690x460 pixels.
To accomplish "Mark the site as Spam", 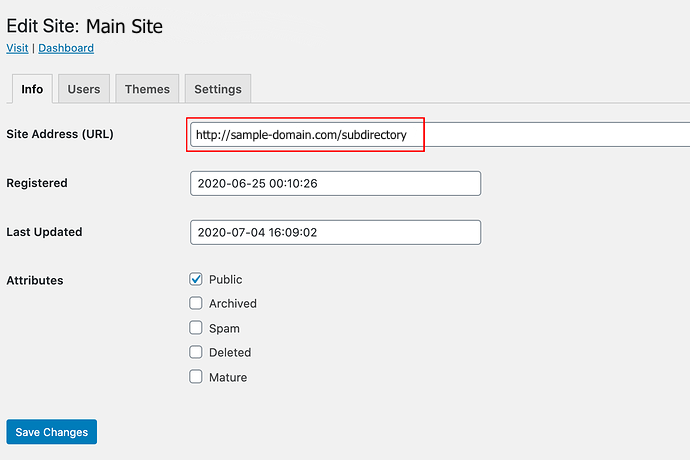I will coord(196,328).
